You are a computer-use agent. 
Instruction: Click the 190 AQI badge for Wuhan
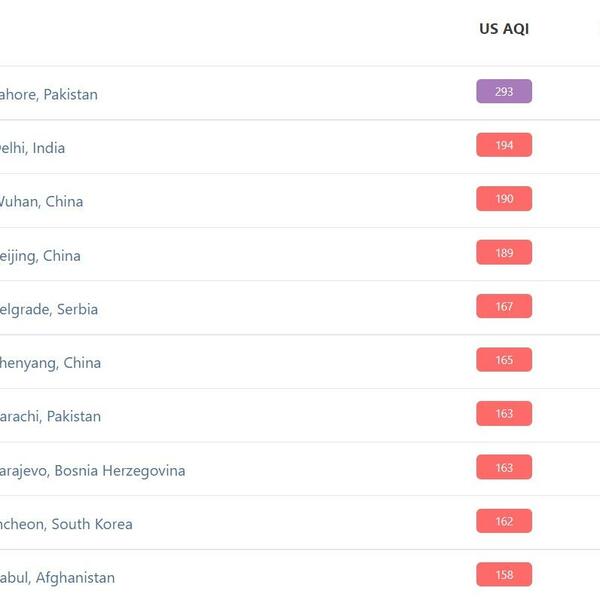click(x=504, y=199)
